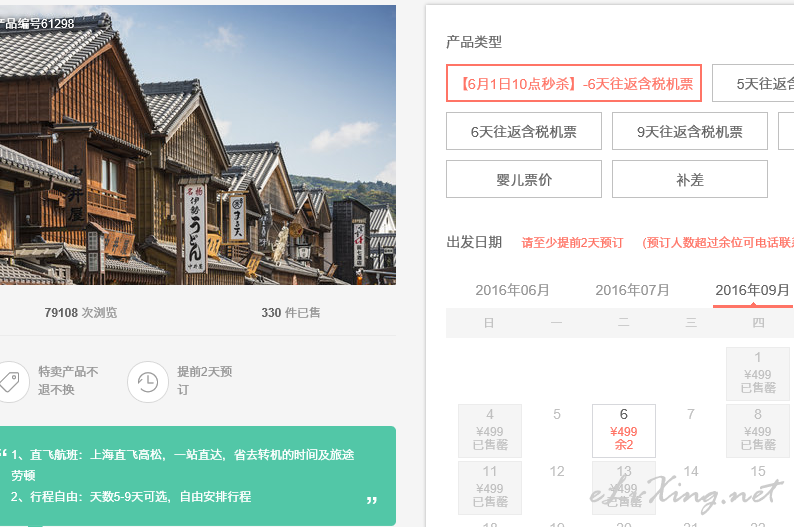Switch to the 2016年07月 tab

coord(632,291)
